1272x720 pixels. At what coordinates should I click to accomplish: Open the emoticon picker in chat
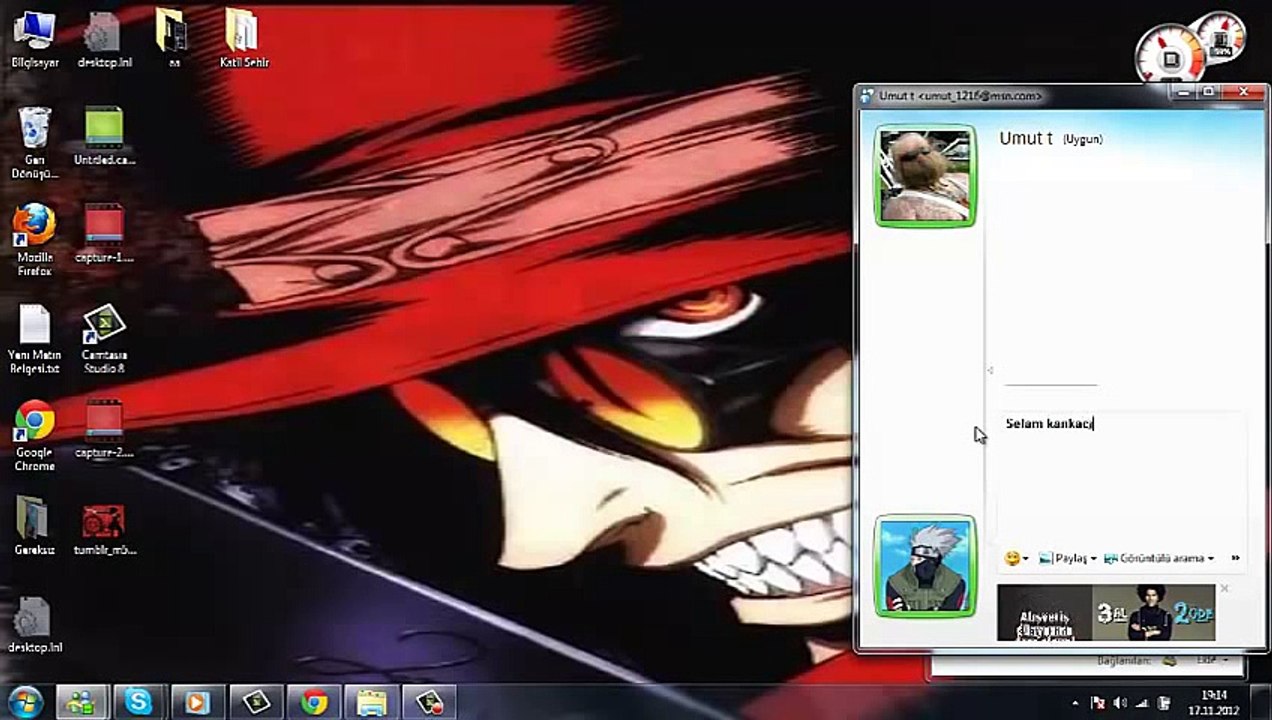pos(1012,558)
